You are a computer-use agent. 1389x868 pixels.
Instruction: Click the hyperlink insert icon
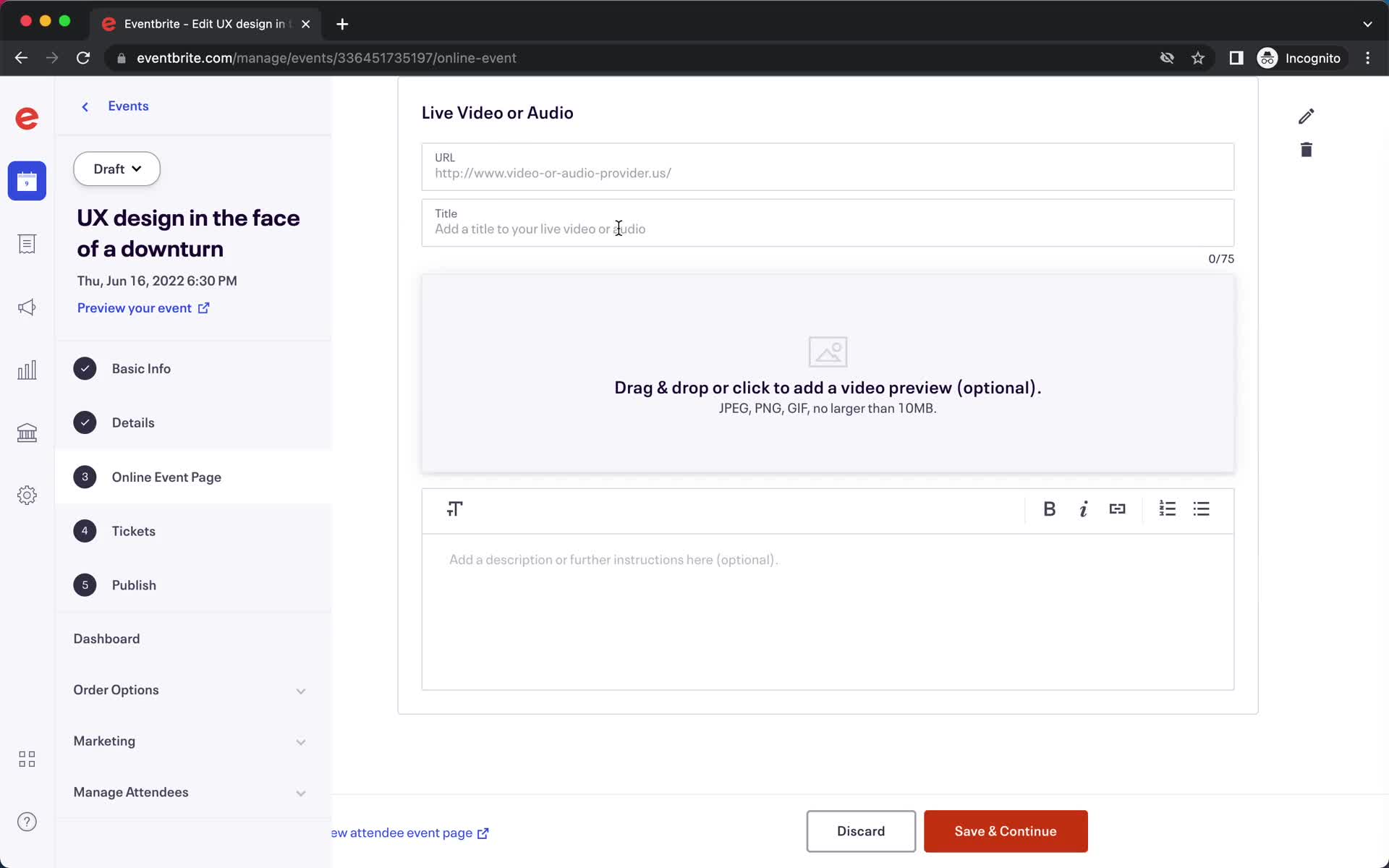1117,509
